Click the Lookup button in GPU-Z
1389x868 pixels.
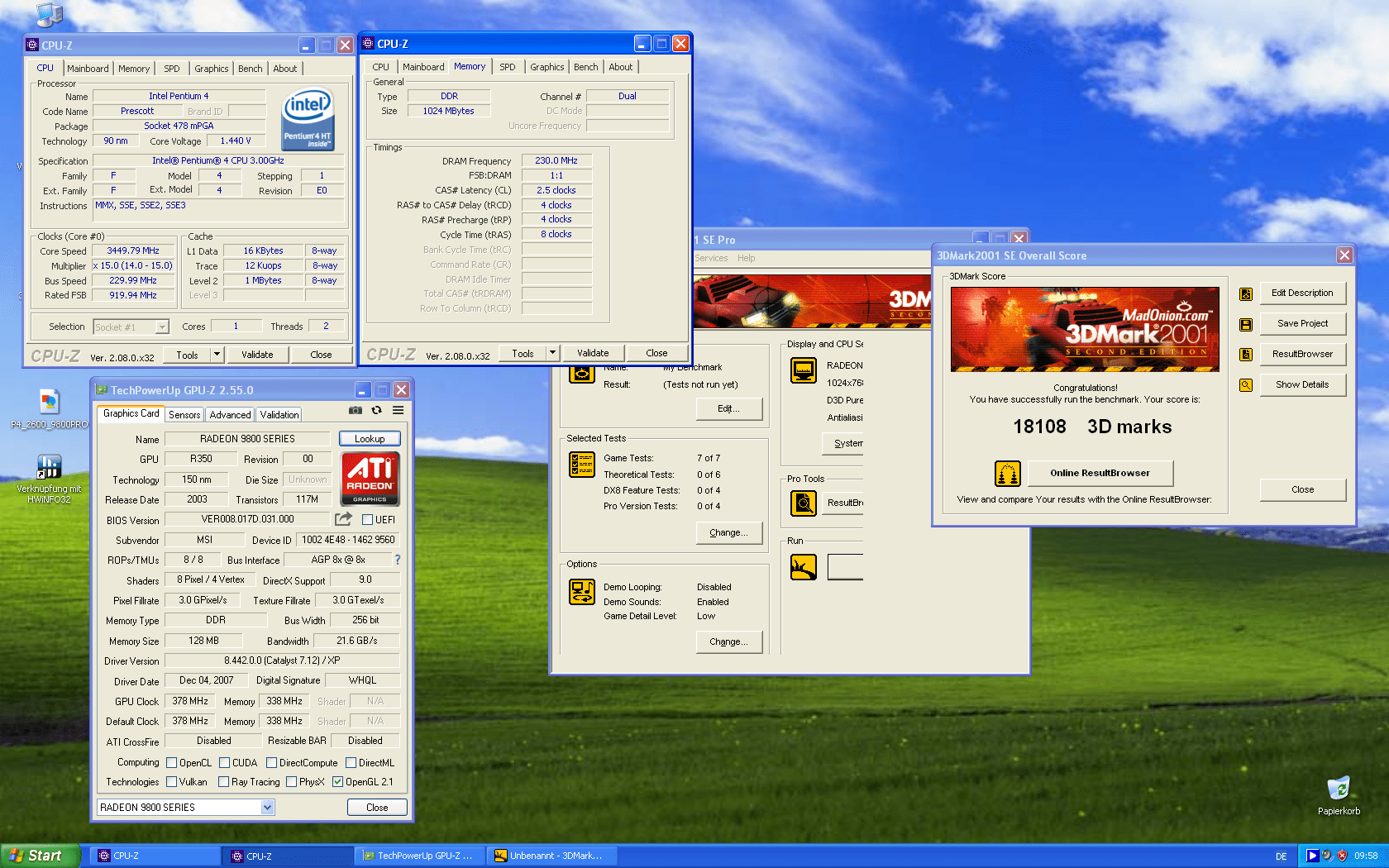[370, 439]
